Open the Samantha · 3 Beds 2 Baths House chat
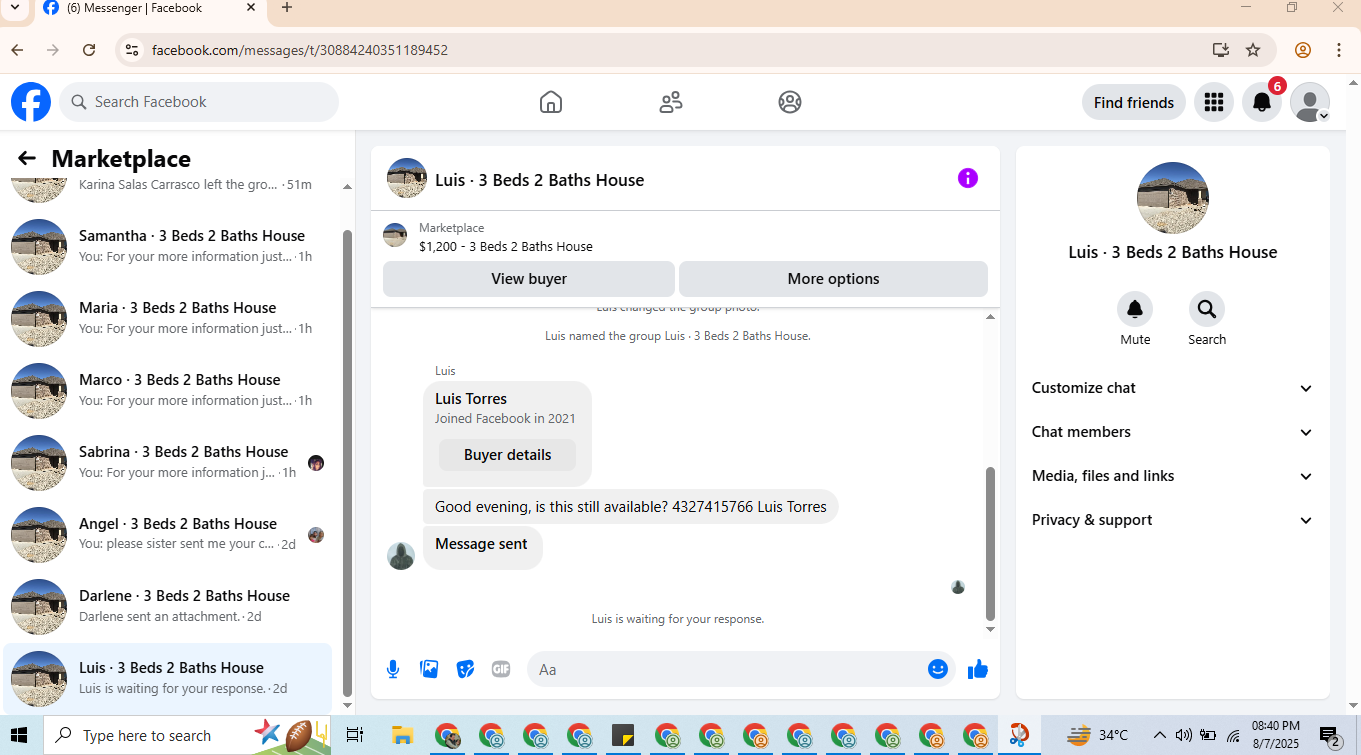This screenshot has width=1361, height=755. point(168,247)
